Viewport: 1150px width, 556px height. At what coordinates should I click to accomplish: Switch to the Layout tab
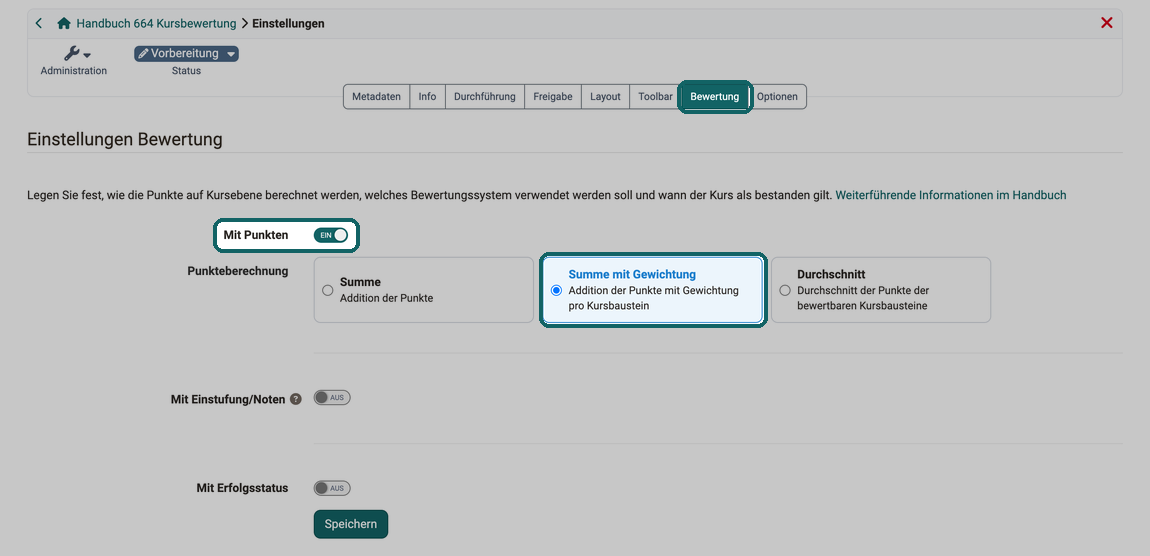605,97
